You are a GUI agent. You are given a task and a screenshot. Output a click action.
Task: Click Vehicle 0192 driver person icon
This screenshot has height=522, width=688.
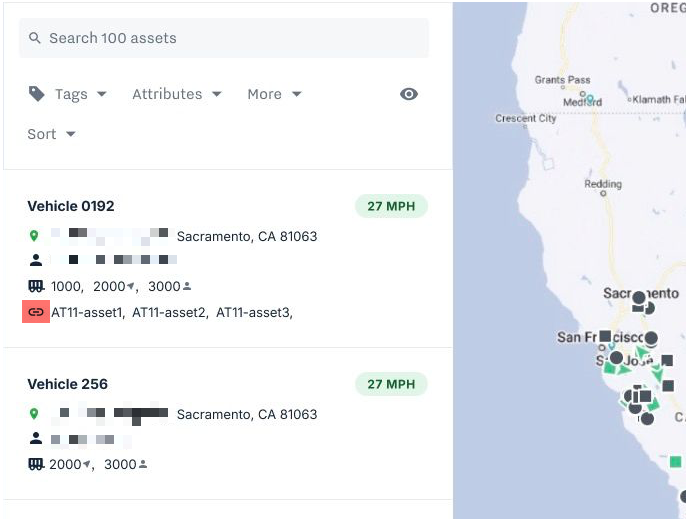[36, 260]
